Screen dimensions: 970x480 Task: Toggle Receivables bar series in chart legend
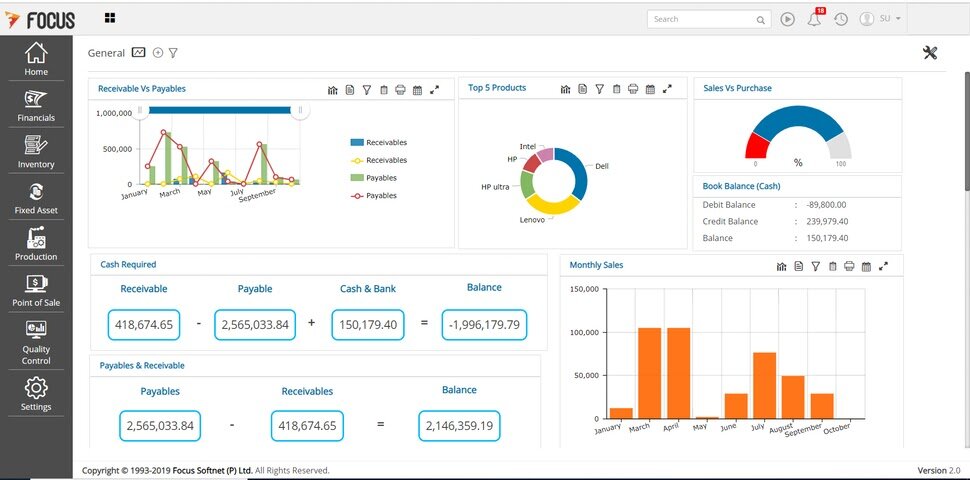378,143
